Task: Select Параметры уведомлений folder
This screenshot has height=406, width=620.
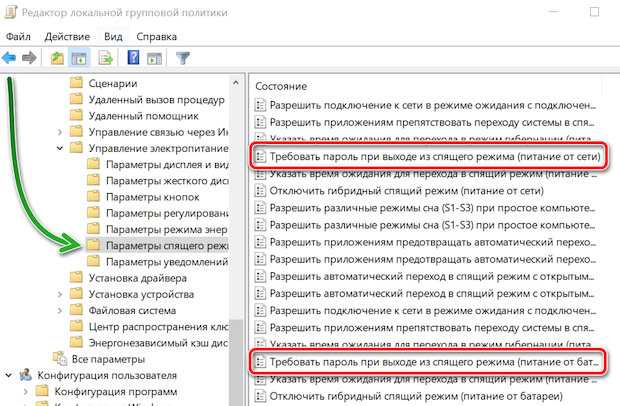Action: click(167, 262)
